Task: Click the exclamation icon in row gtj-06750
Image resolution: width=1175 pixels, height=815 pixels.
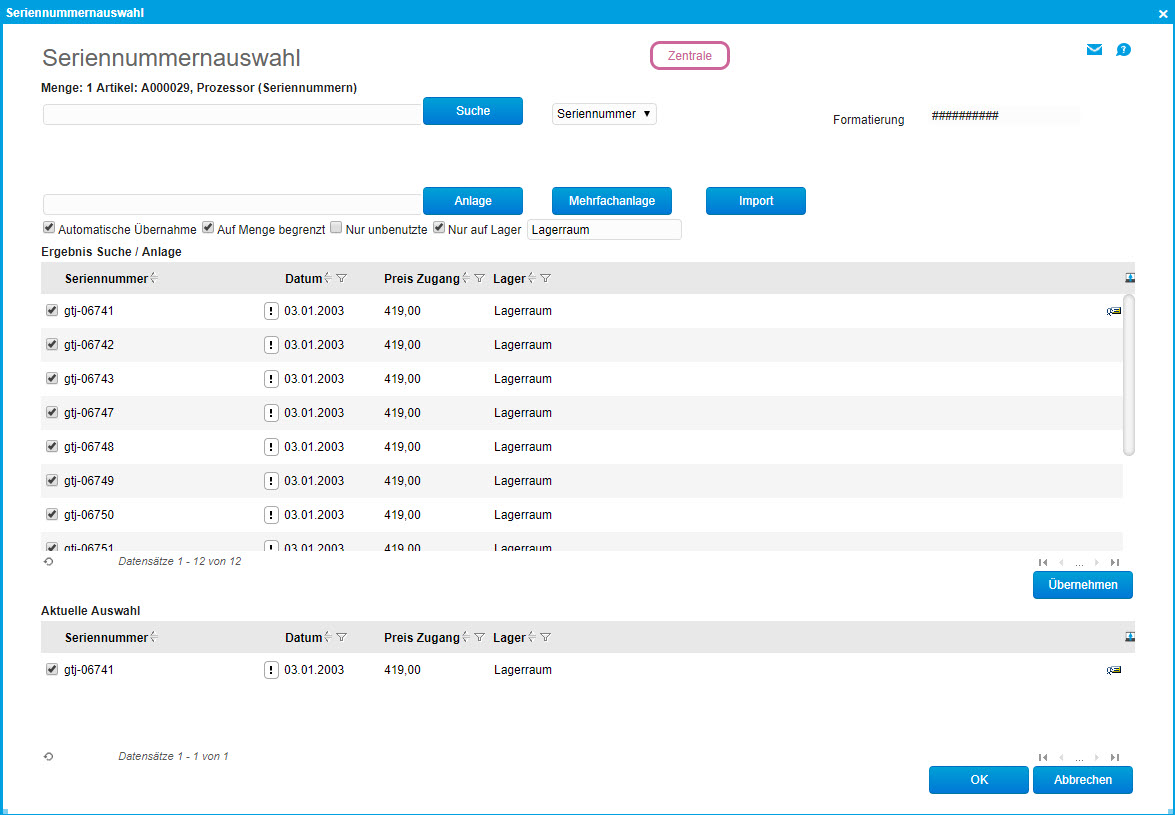Action: (271, 515)
